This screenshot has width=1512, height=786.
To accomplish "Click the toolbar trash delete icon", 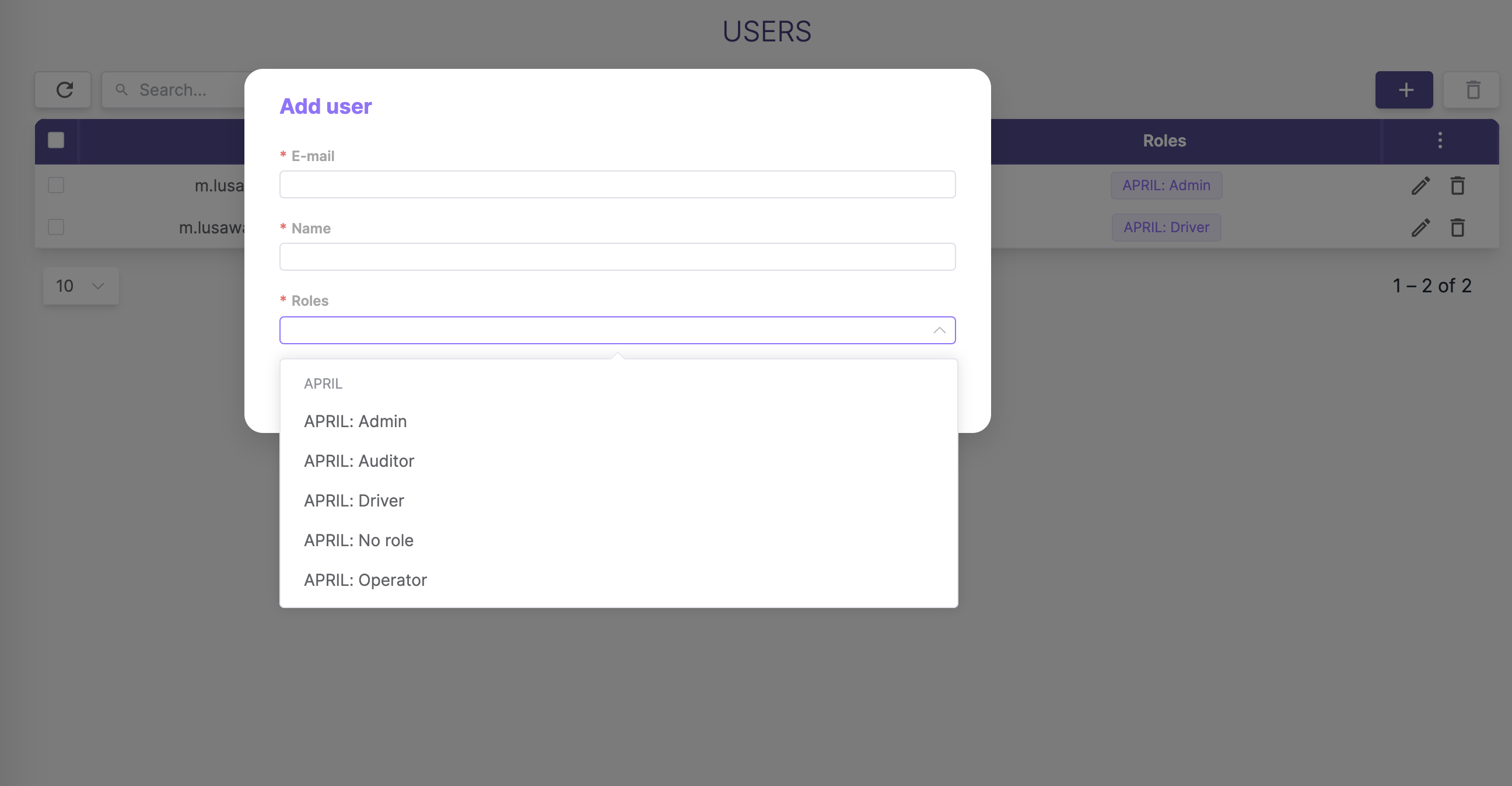I will coord(1472,90).
